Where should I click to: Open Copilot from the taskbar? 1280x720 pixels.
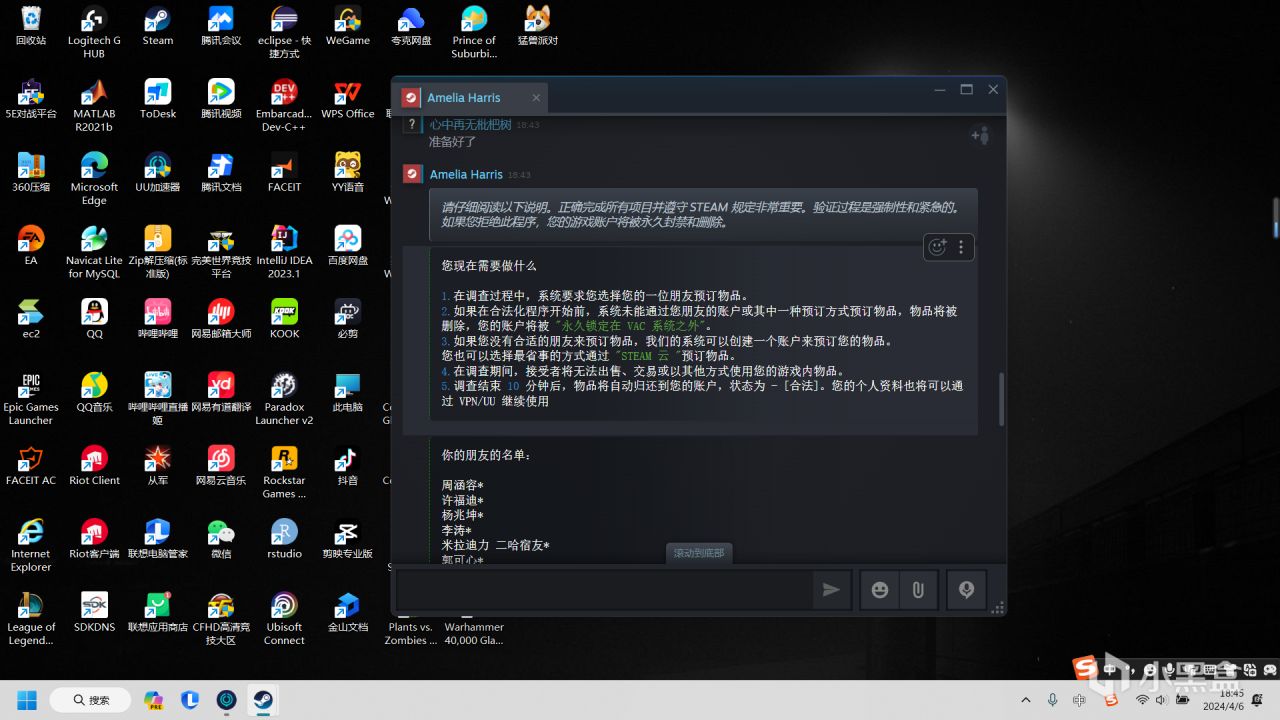(153, 699)
